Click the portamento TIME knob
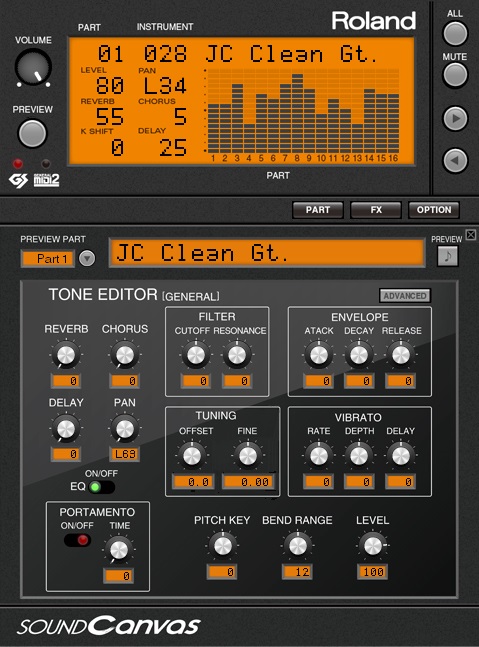Image resolution: width=479 pixels, height=647 pixels. (x=119, y=550)
